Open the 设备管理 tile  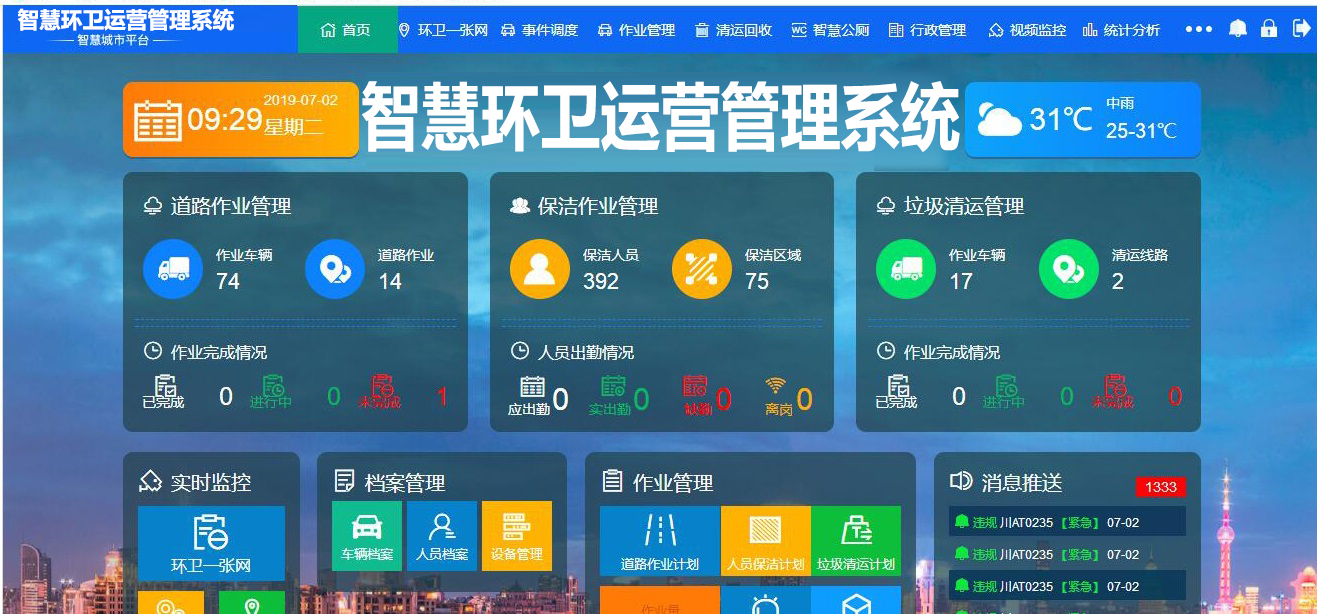pyautogui.click(x=517, y=536)
